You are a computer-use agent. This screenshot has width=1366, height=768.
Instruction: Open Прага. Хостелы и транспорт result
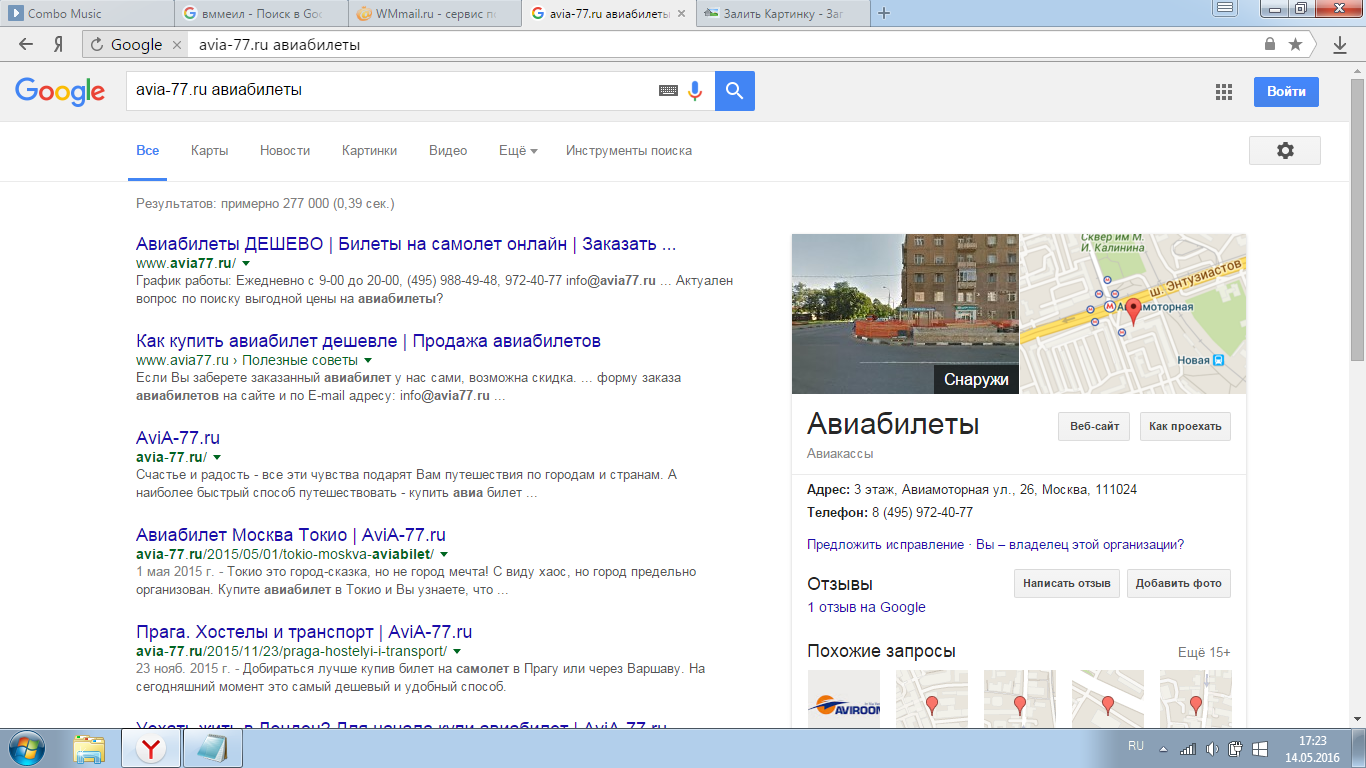tap(304, 632)
